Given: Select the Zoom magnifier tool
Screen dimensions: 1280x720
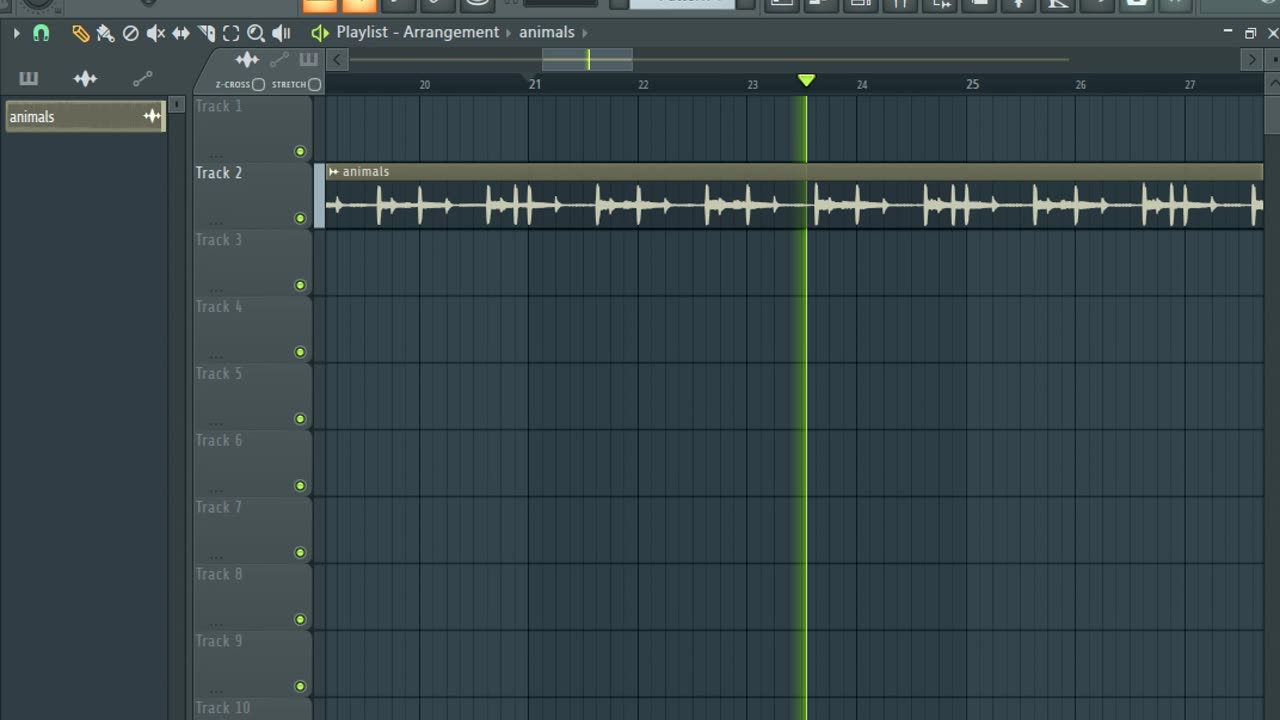Looking at the screenshot, I should click(x=256, y=33).
